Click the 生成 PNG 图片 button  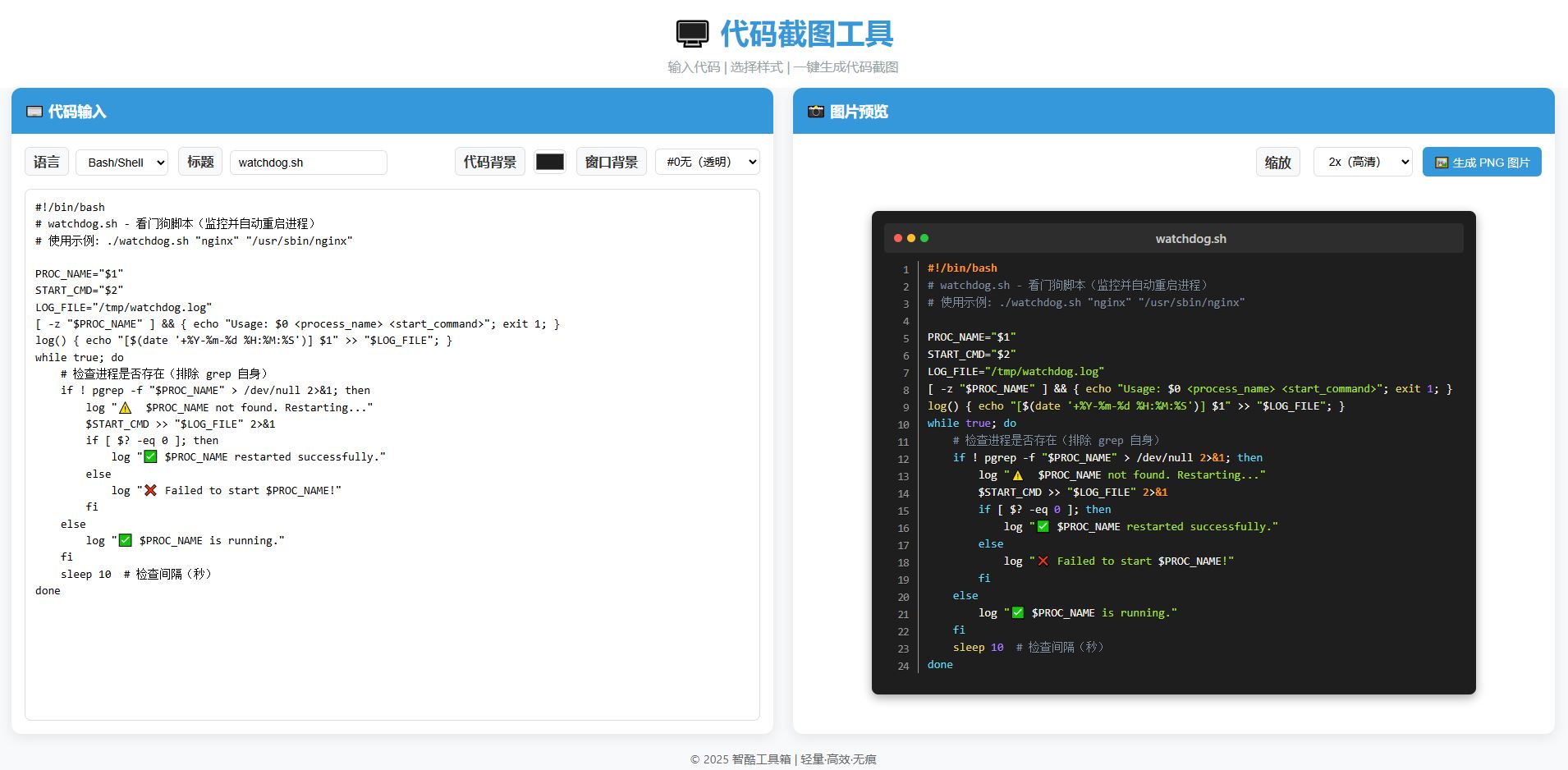click(1482, 162)
